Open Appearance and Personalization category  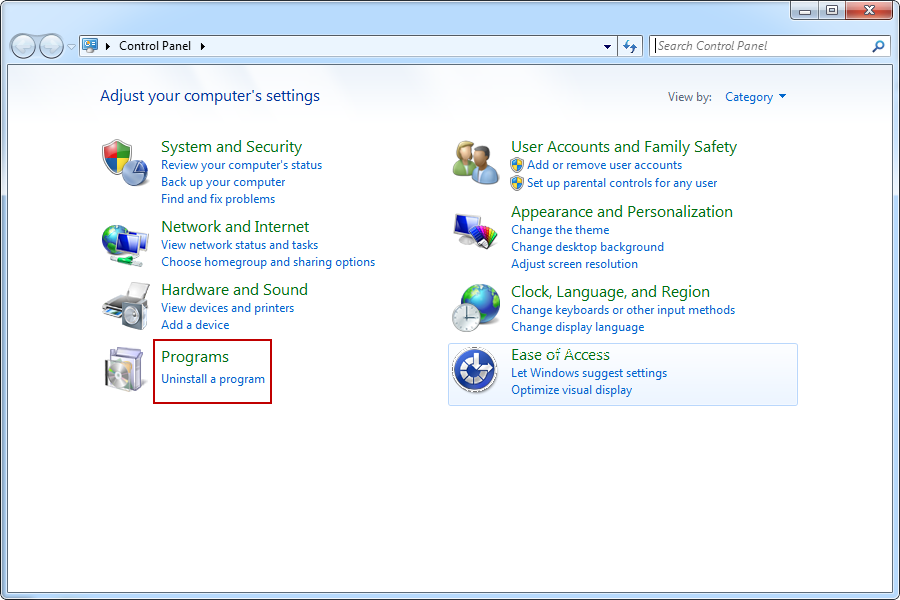(622, 212)
